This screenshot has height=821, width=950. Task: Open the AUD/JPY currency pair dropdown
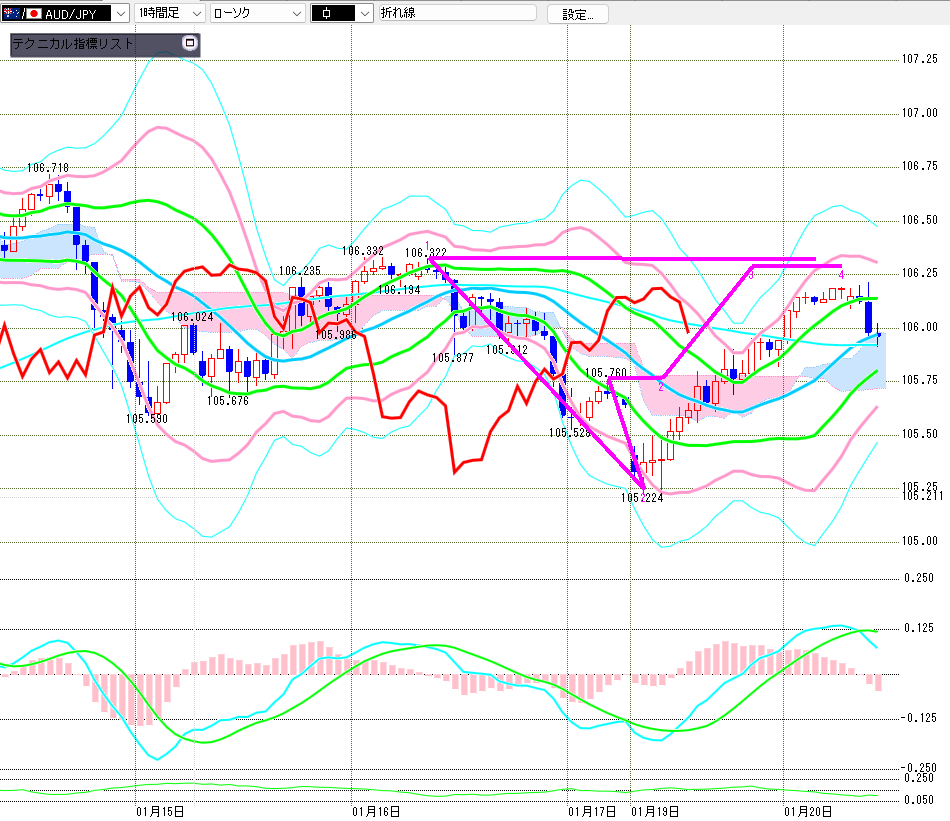(120, 13)
